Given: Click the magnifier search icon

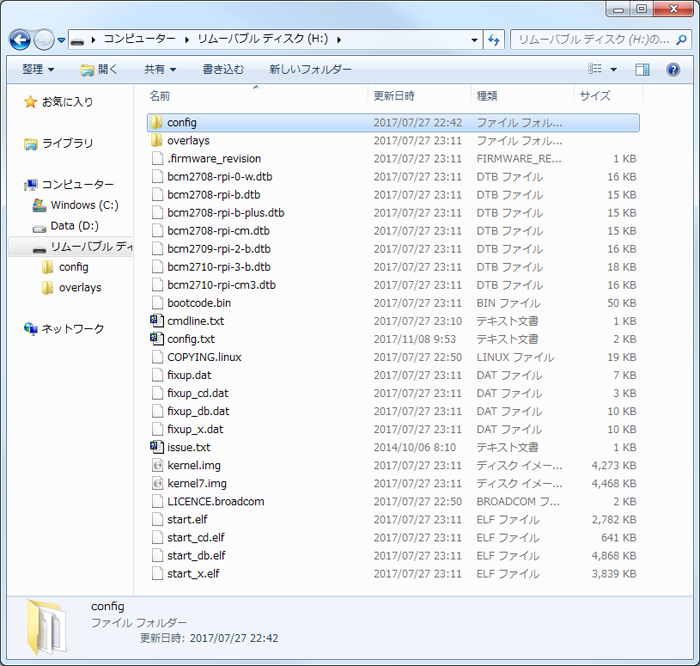Looking at the screenshot, I should [x=681, y=40].
